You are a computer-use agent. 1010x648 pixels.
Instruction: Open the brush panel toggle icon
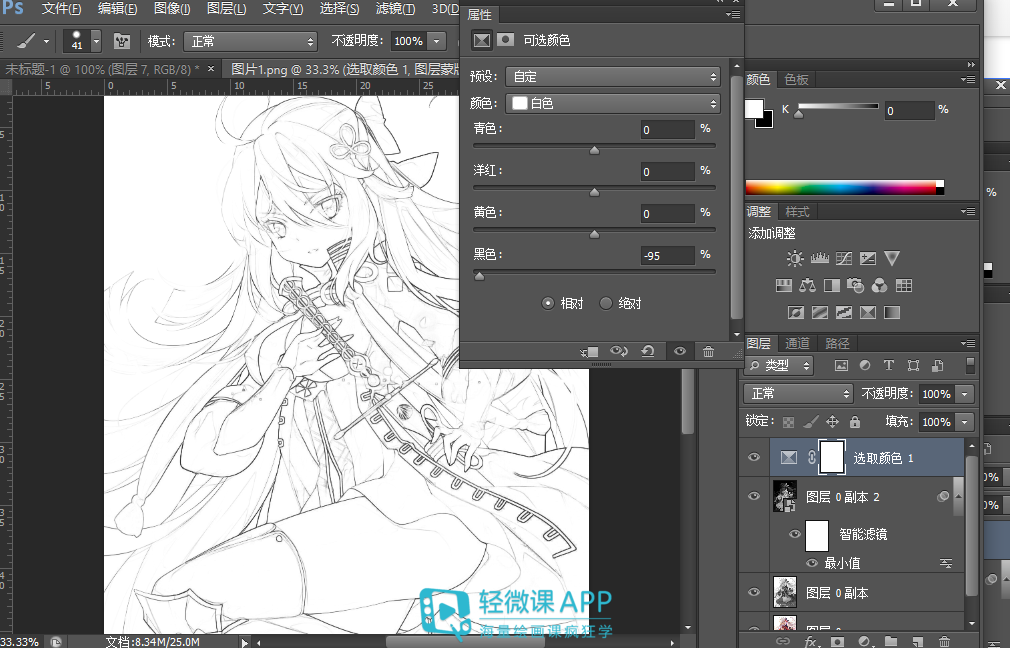point(121,42)
